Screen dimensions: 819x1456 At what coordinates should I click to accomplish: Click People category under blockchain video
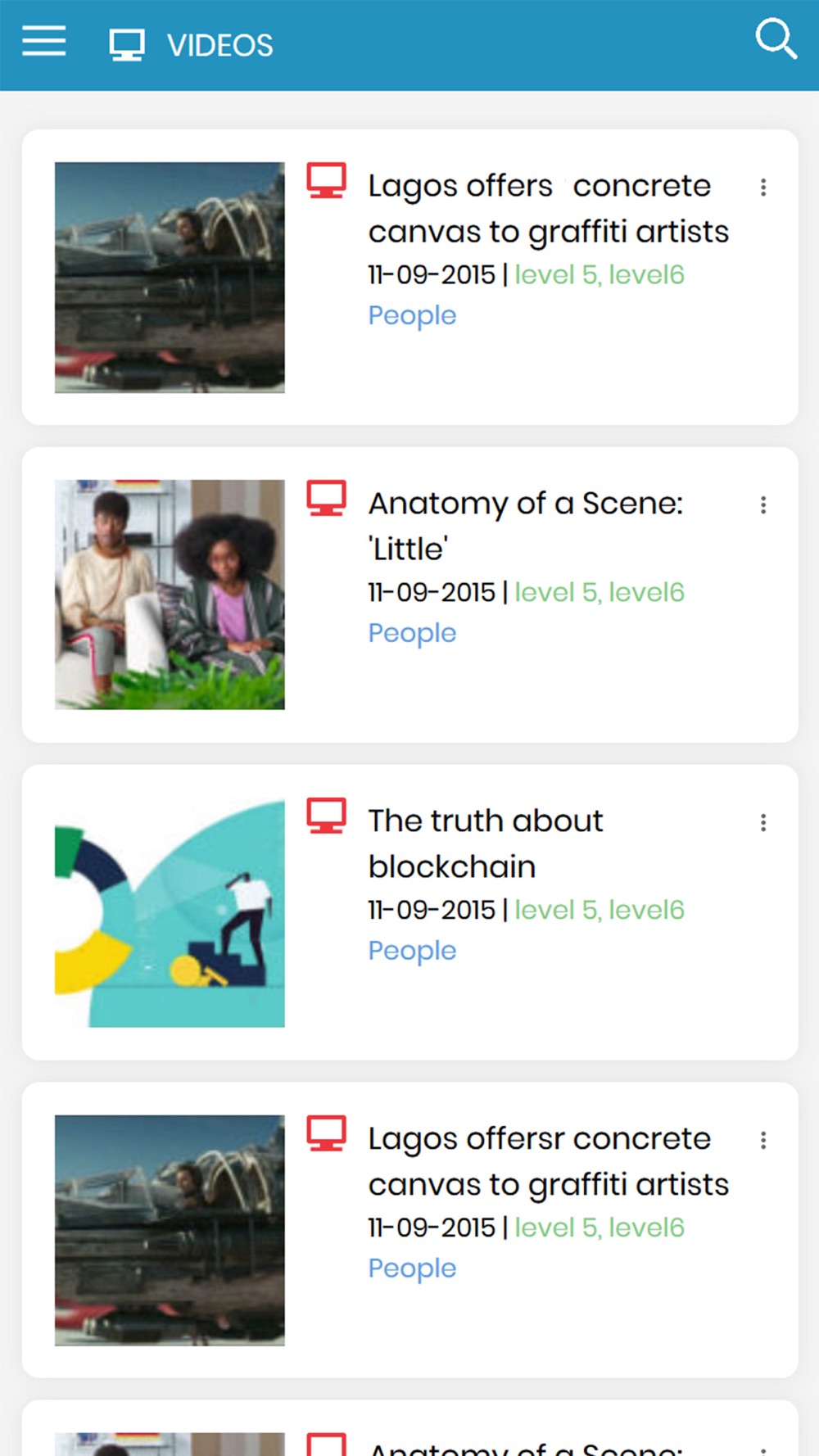click(x=412, y=951)
